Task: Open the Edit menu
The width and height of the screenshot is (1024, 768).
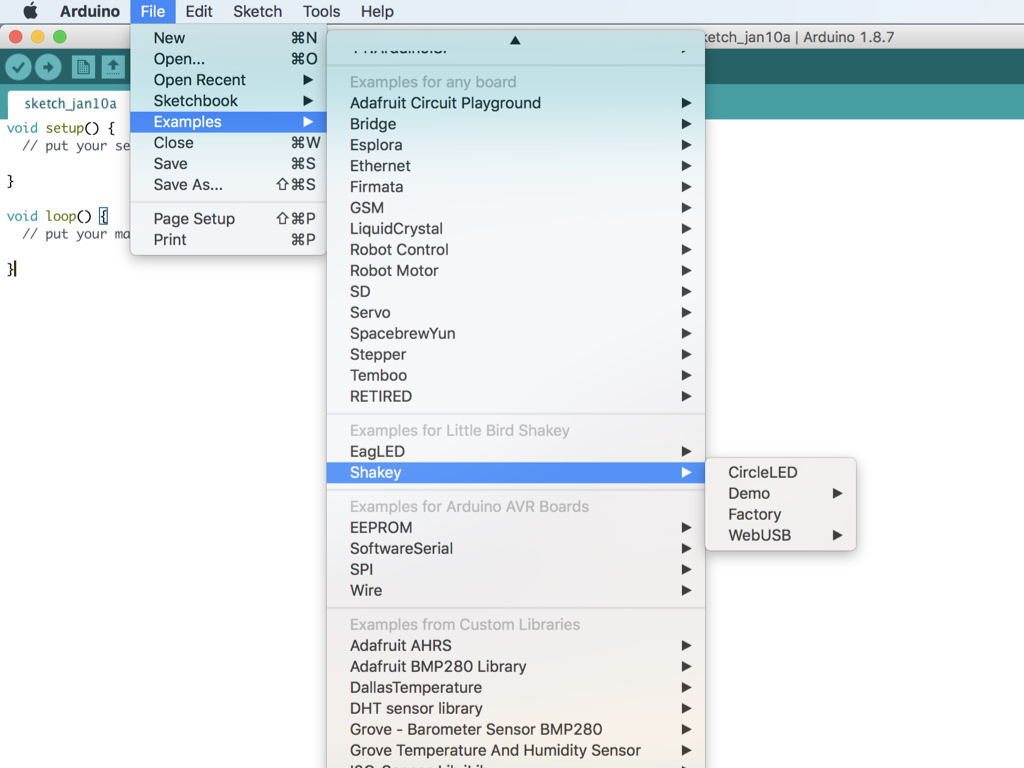Action: point(199,11)
